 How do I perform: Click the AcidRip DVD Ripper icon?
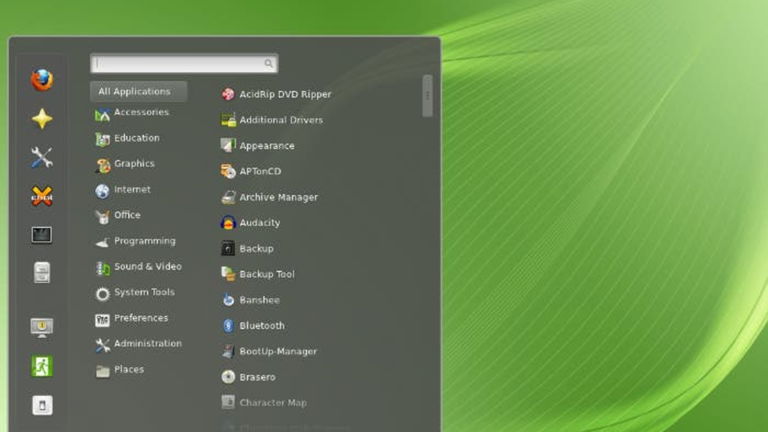228,94
